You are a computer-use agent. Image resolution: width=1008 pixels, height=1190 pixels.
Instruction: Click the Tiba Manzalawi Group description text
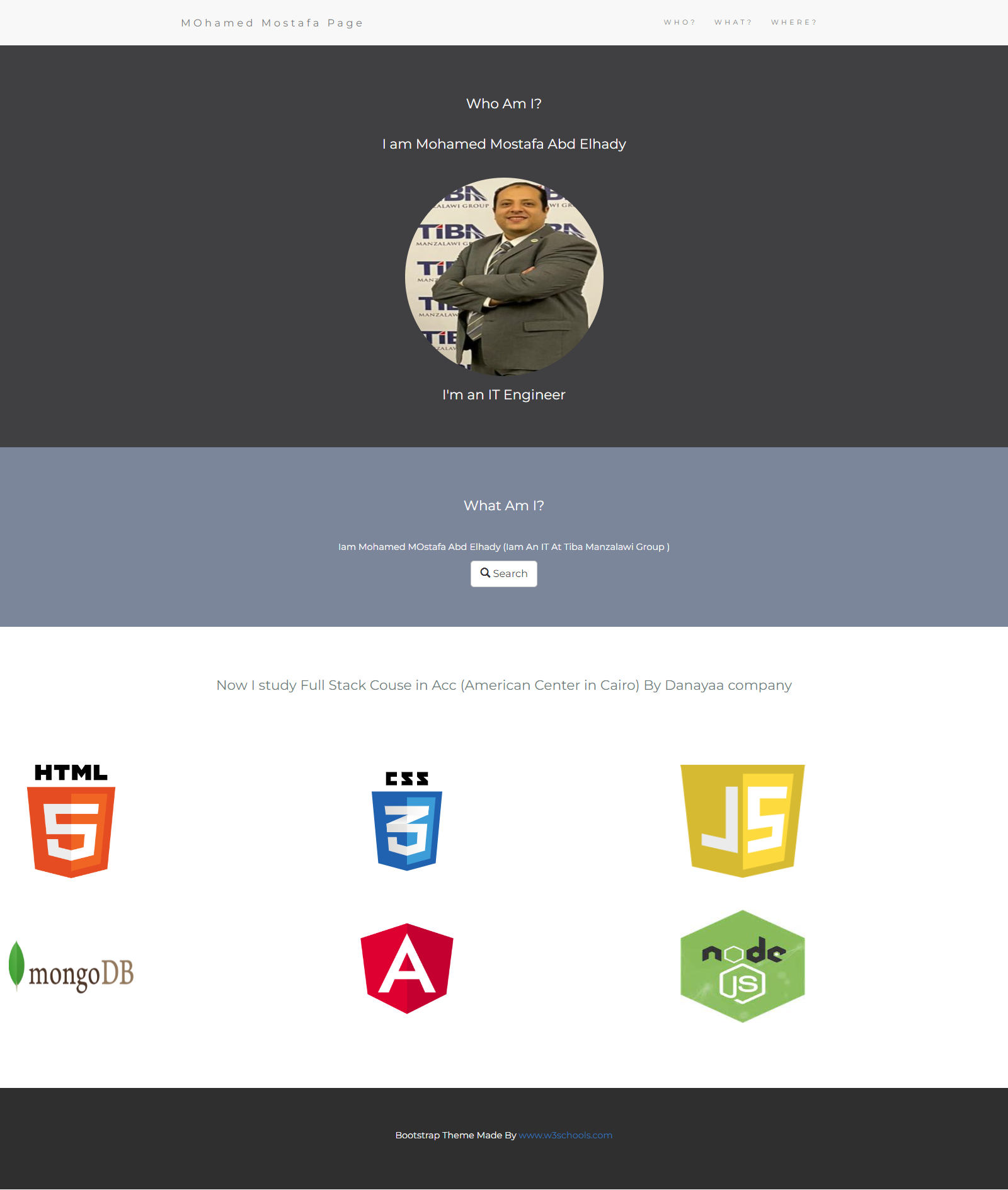click(504, 547)
